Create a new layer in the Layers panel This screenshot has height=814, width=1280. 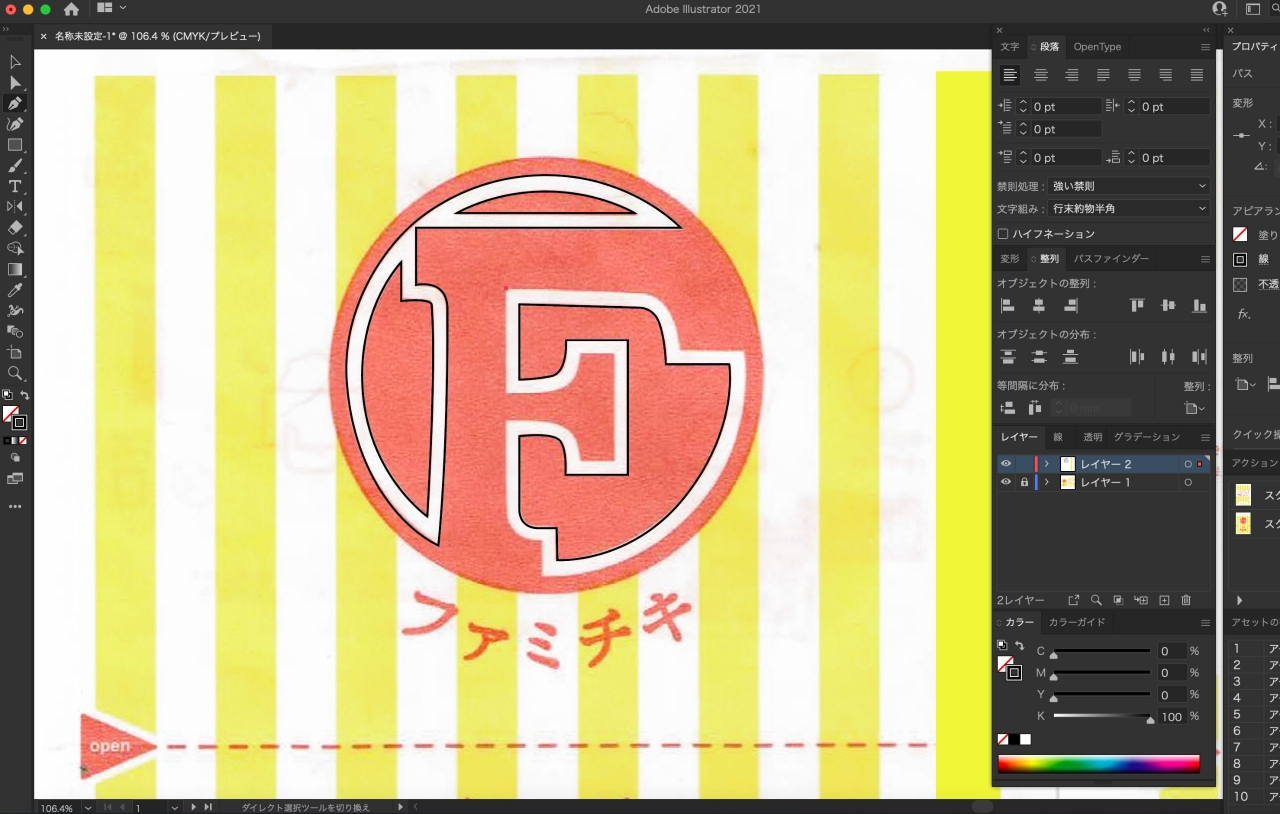point(1164,600)
